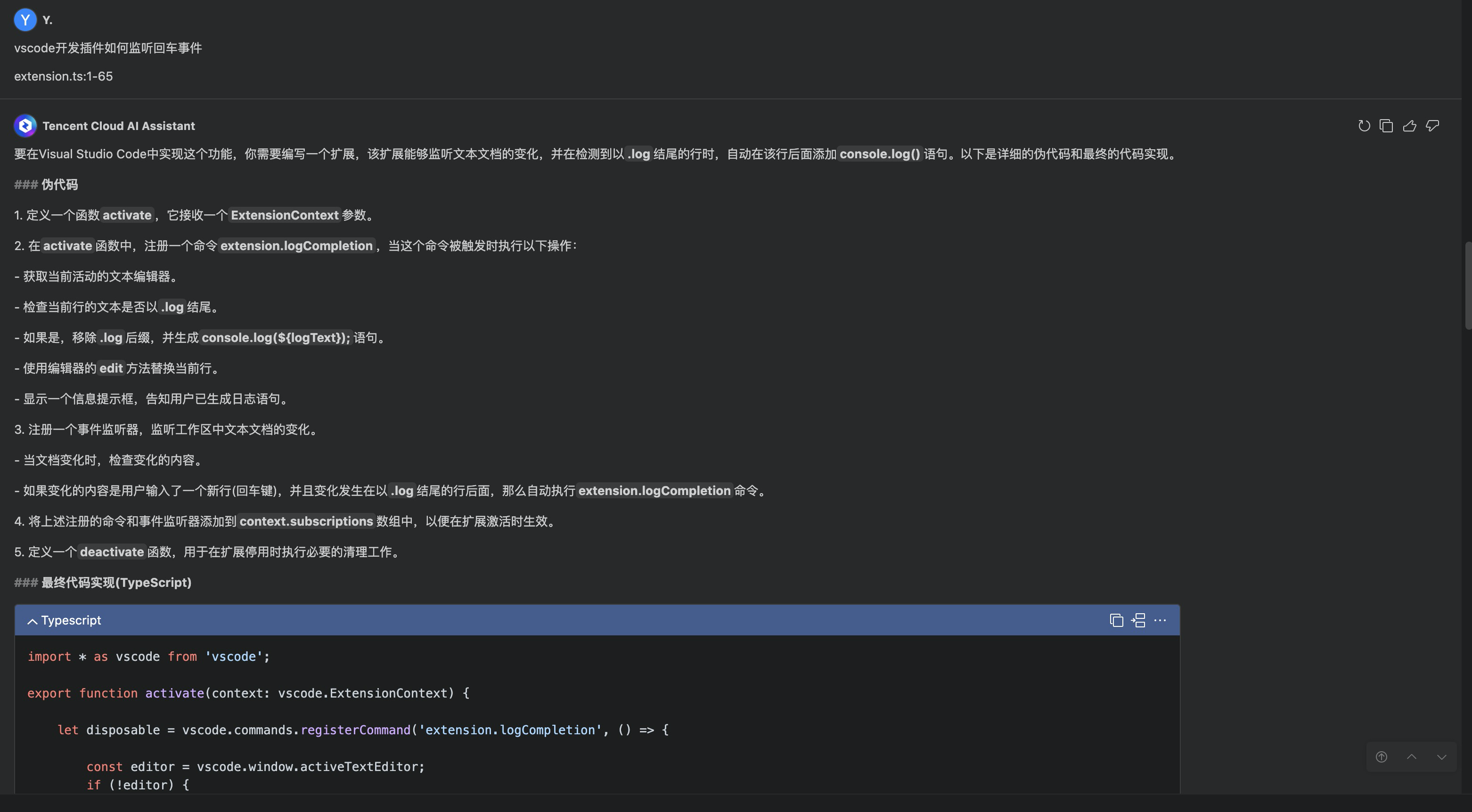
Task: Click the console.log() inline code in intro
Action: (879, 154)
